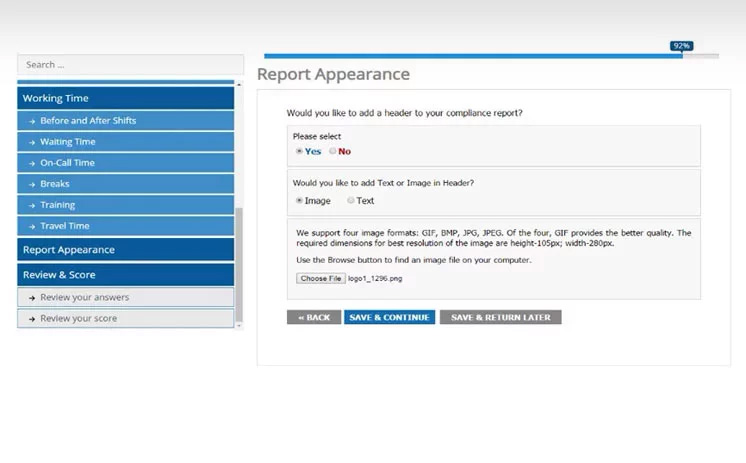
Task: Click the arrow icon beside On-Call Time
Action: click(32, 163)
